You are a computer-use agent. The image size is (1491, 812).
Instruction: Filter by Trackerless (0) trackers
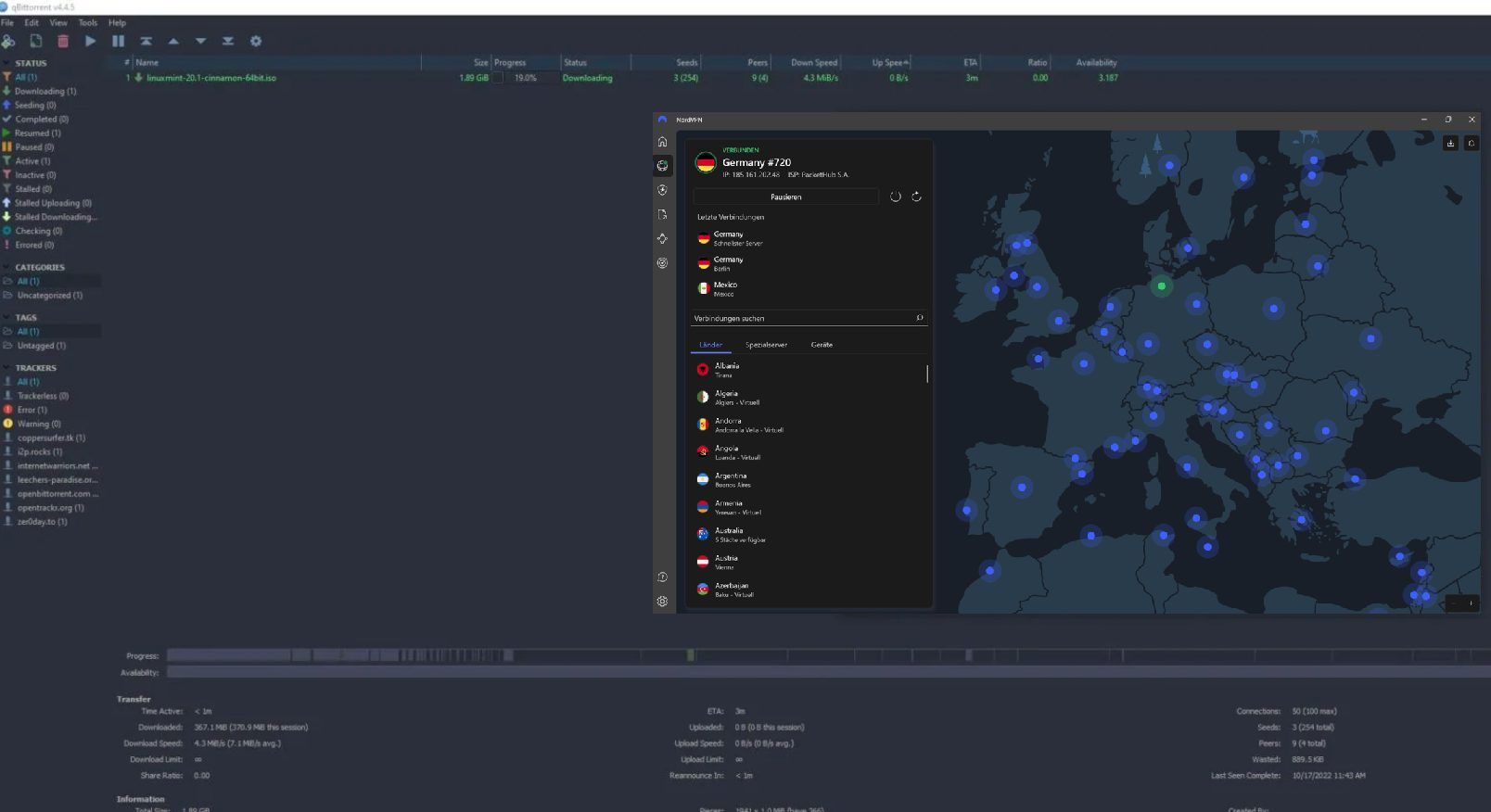tap(43, 396)
